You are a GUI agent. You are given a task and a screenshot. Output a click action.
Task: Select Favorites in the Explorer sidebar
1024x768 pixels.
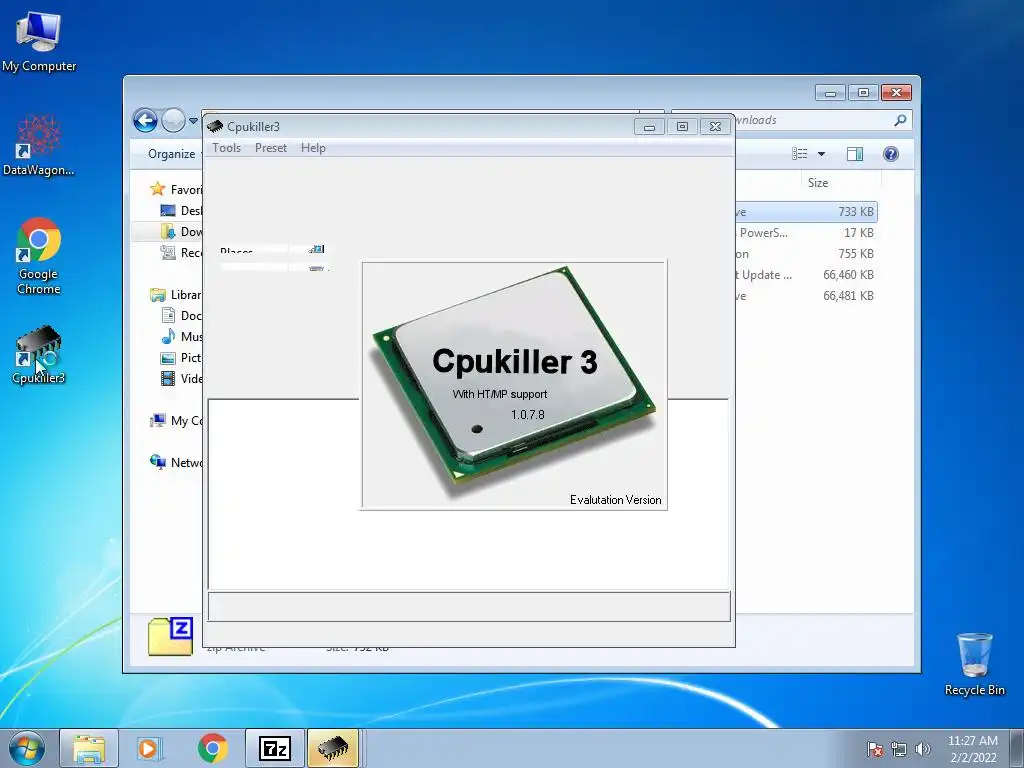tap(176, 189)
